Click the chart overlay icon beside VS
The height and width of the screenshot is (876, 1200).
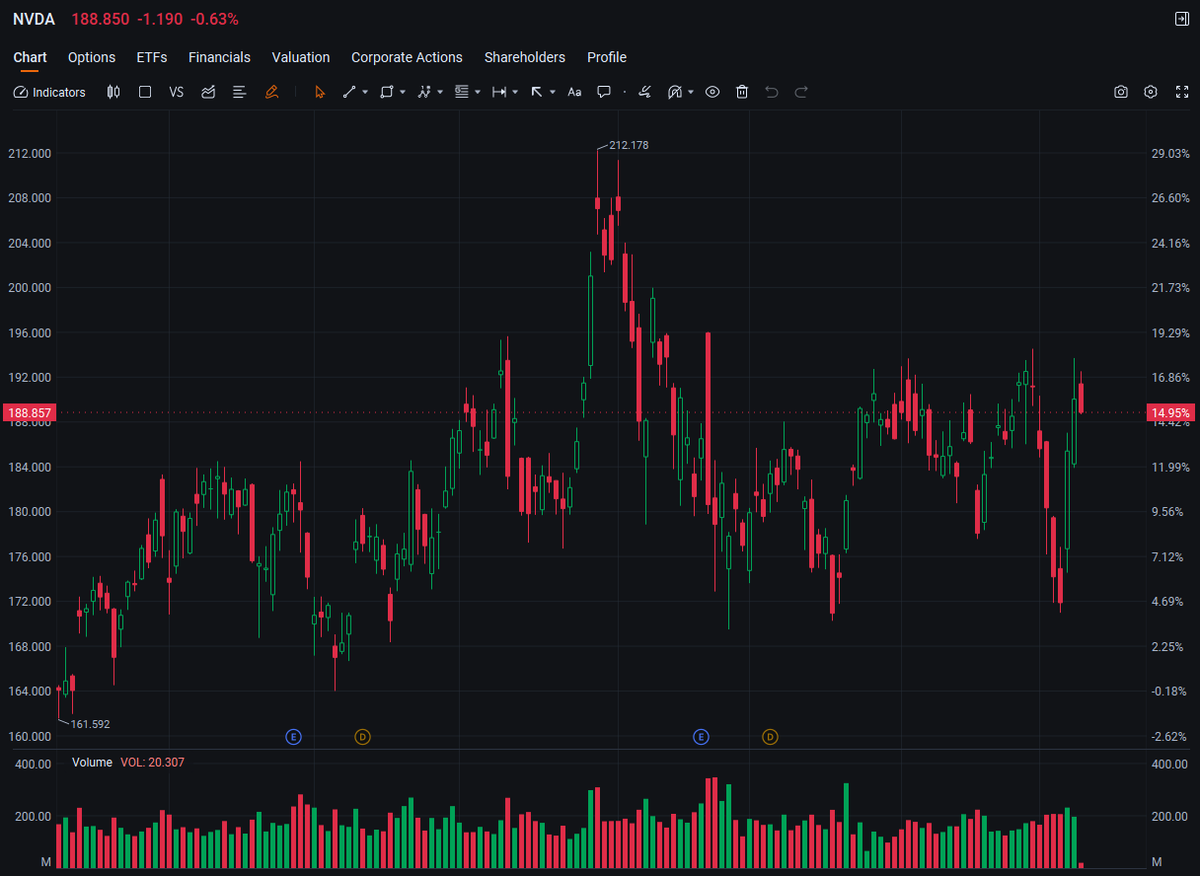pos(208,92)
